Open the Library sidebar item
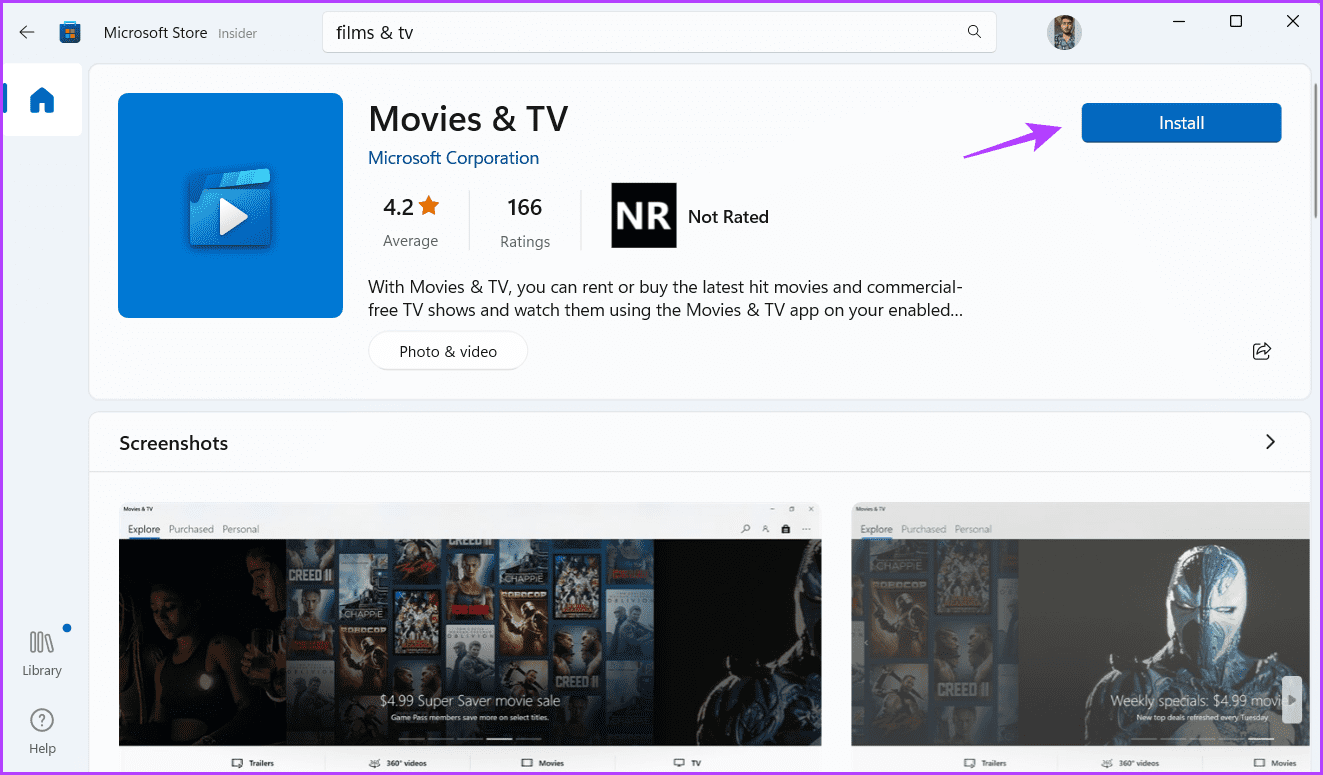1323x775 pixels. [x=42, y=653]
